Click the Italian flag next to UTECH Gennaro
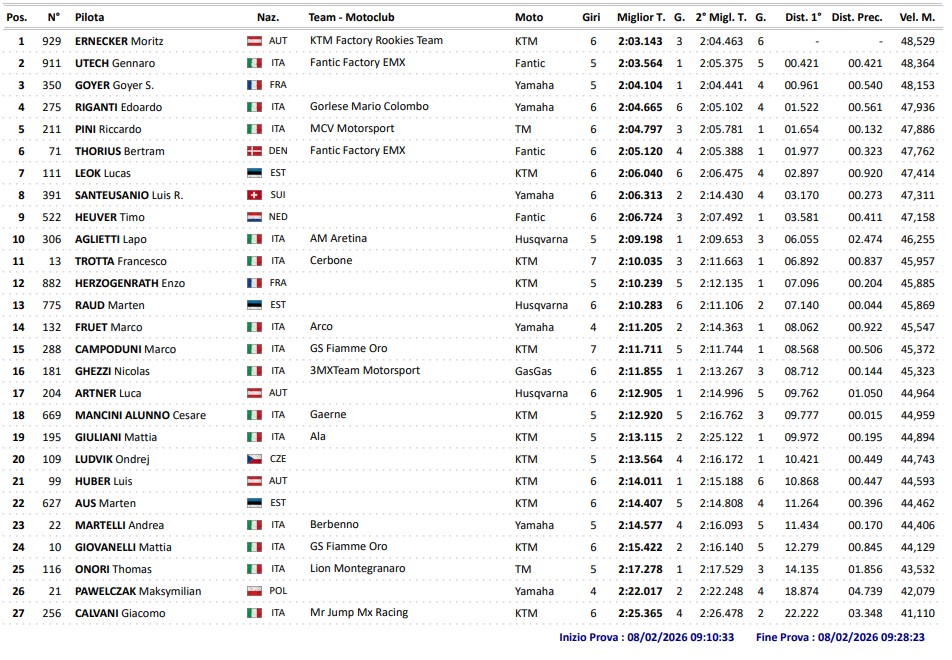Image resolution: width=952 pixels, height=660 pixels. [x=254, y=63]
